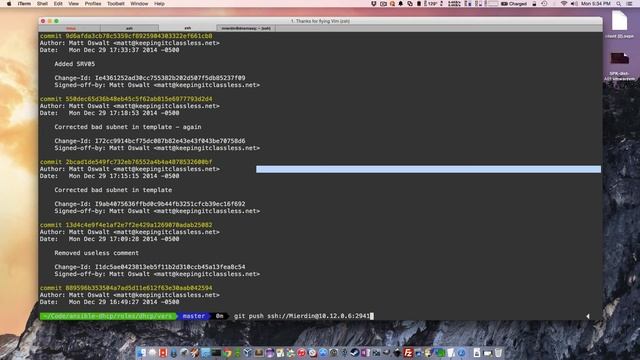Open Google Chrome from the Dock
This screenshot has width=640, height=360.
(227, 353)
